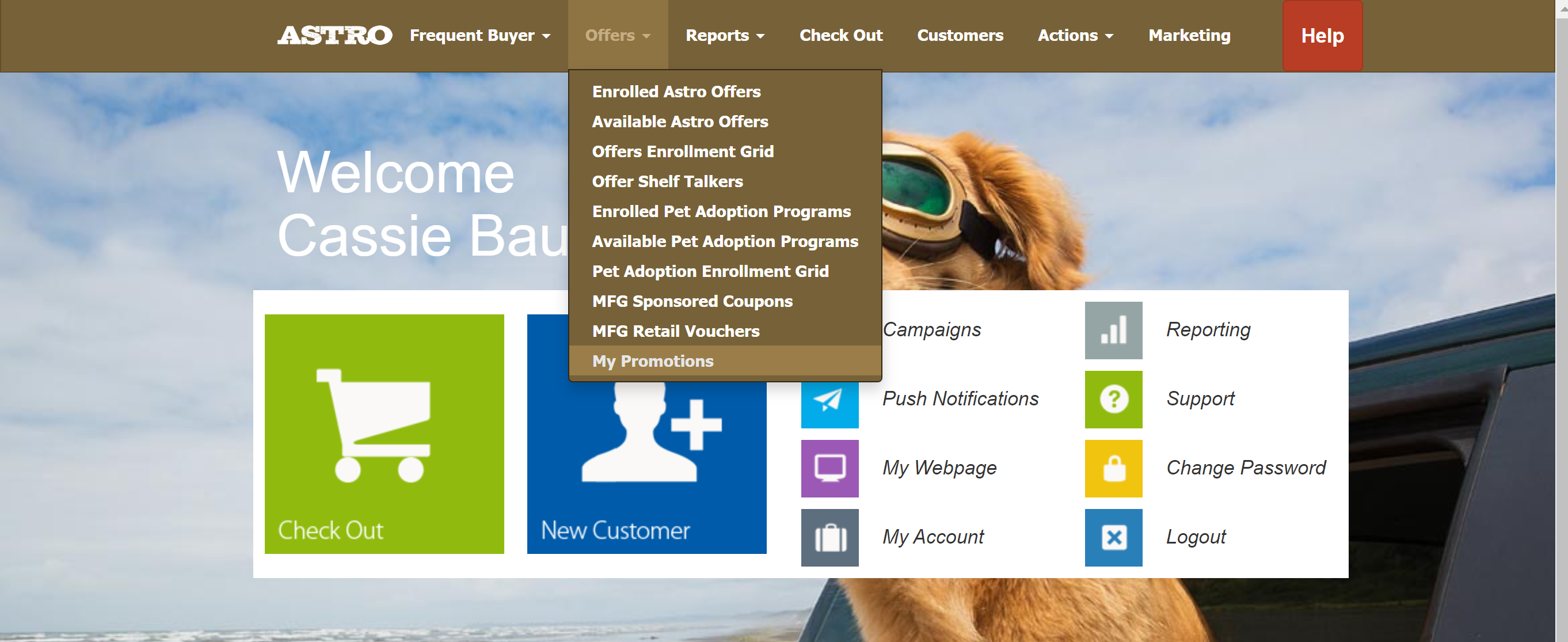The image size is (1568, 642).
Task: Click the My Webpage monitor icon
Action: pyautogui.click(x=829, y=469)
